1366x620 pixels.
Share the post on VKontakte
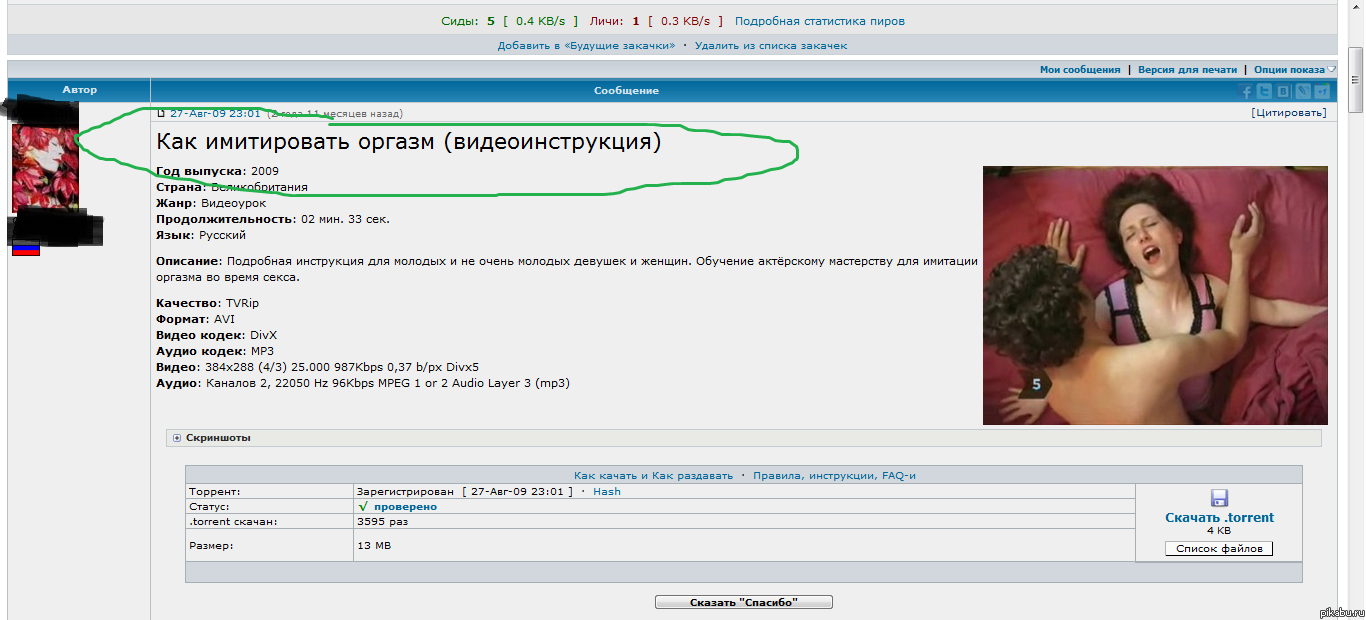click(1283, 91)
